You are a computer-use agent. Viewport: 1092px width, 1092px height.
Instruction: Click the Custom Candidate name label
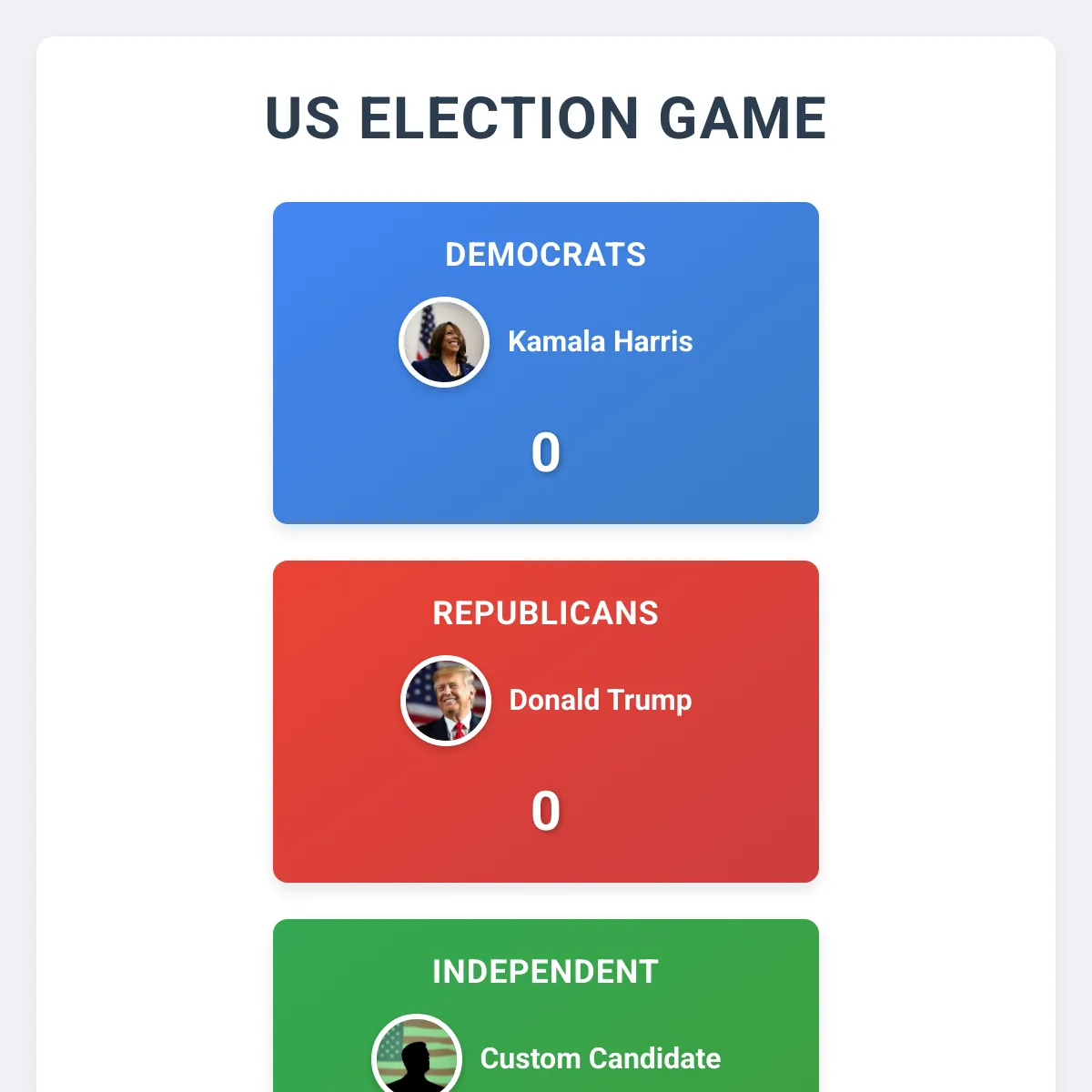click(x=600, y=1058)
